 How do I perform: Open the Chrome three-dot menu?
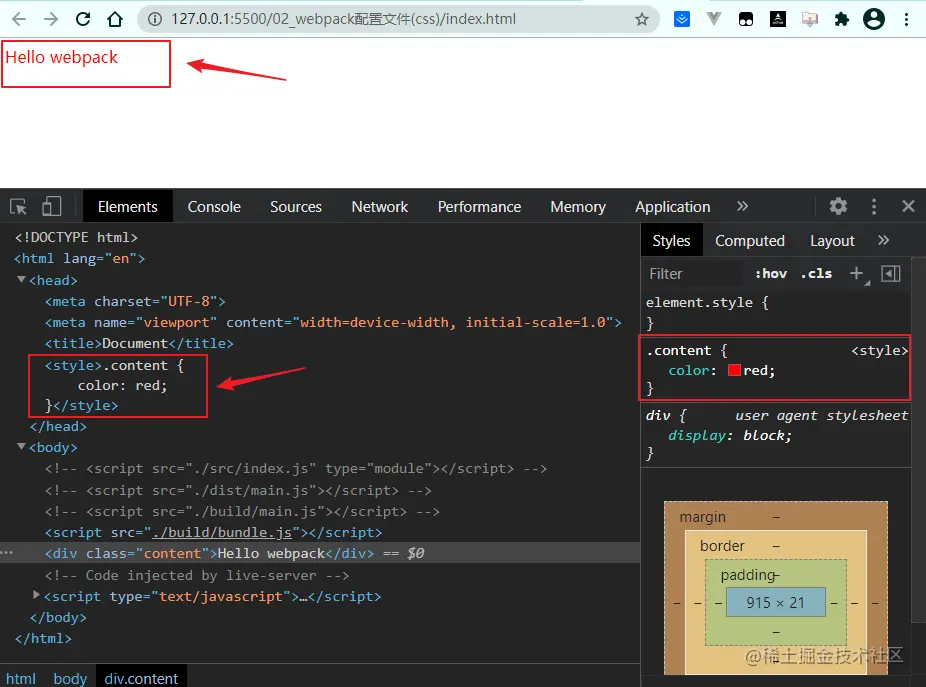906,19
